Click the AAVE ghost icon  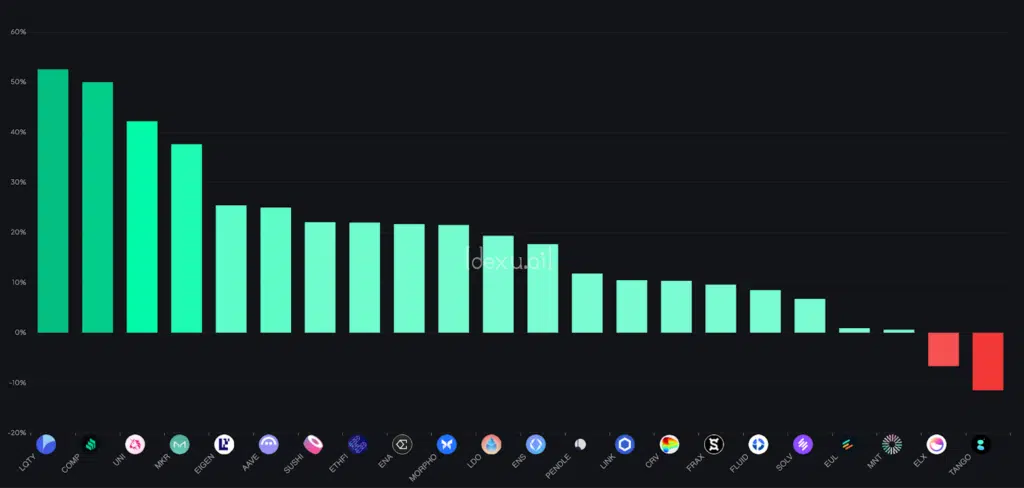point(269,444)
